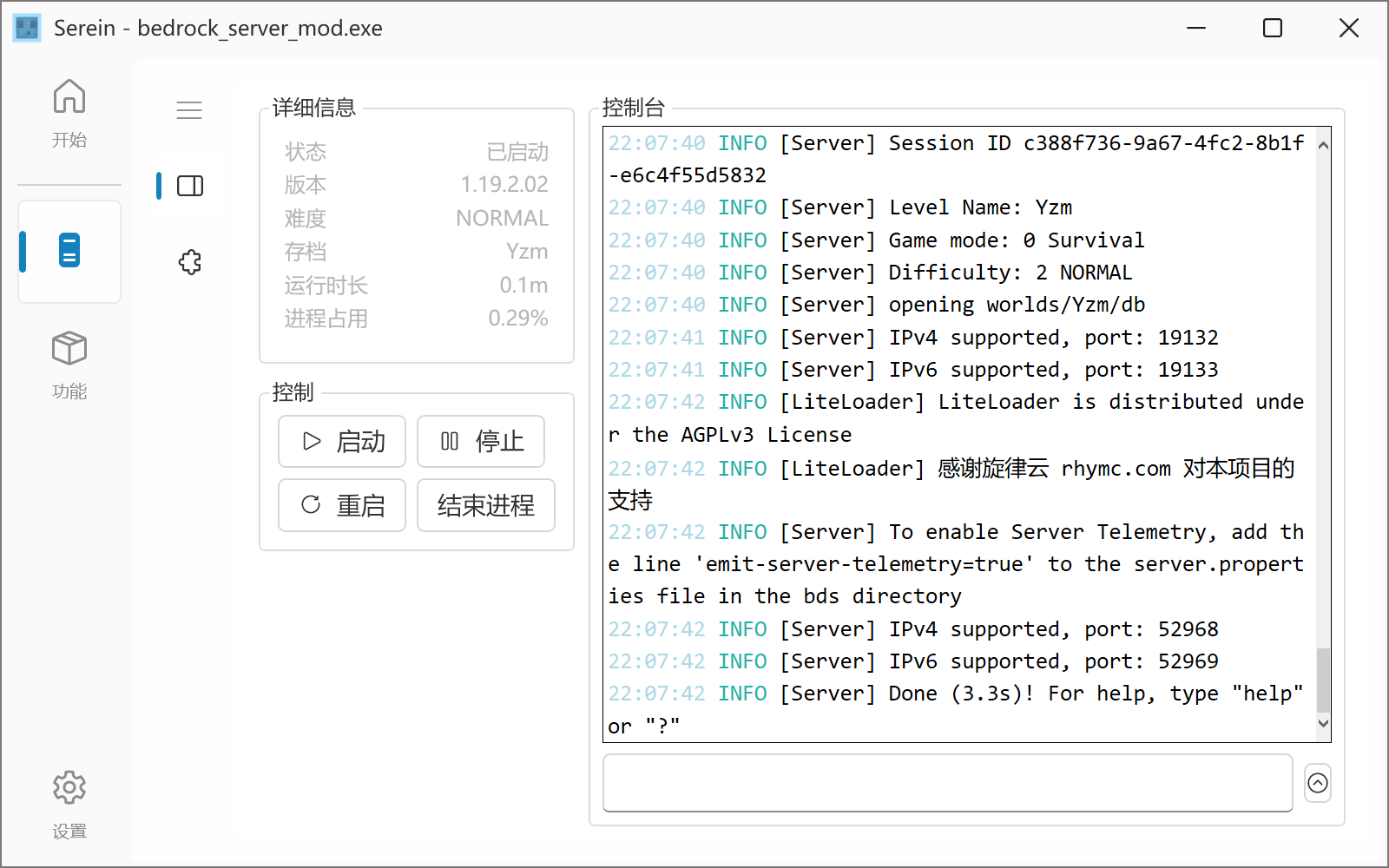Focus the console command input field
The height and width of the screenshot is (868, 1389).
coord(948,783)
